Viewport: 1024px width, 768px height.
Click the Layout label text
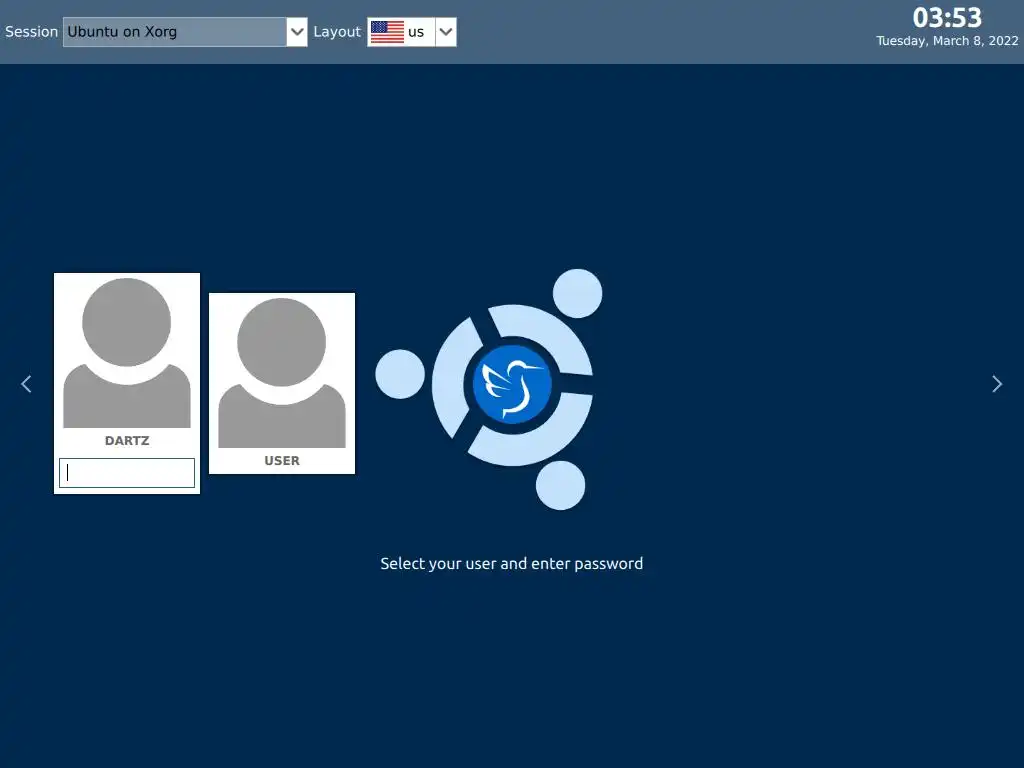(x=337, y=32)
